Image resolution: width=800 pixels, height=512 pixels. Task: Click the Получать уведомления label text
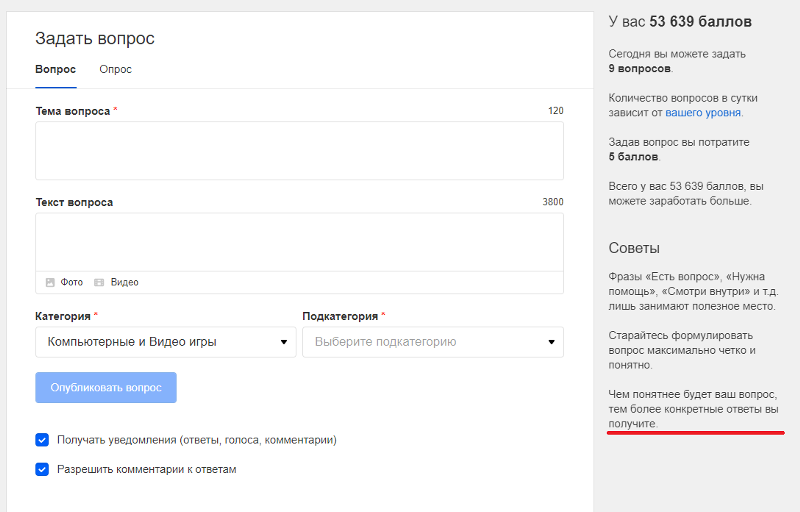(x=196, y=439)
